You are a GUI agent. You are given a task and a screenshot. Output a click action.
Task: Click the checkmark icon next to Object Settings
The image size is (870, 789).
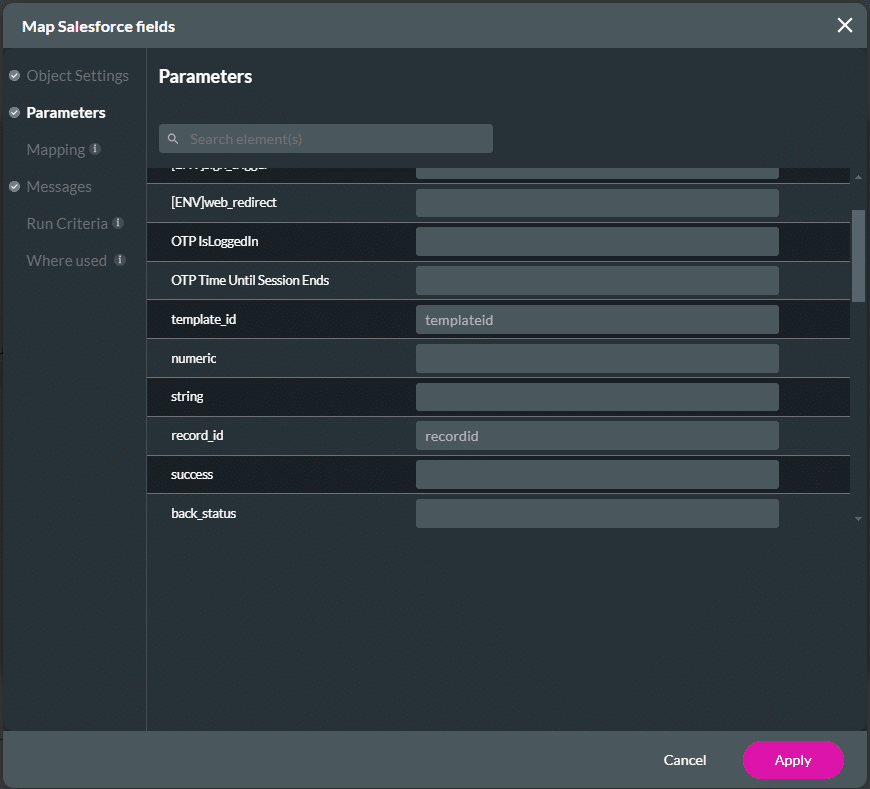(14, 76)
